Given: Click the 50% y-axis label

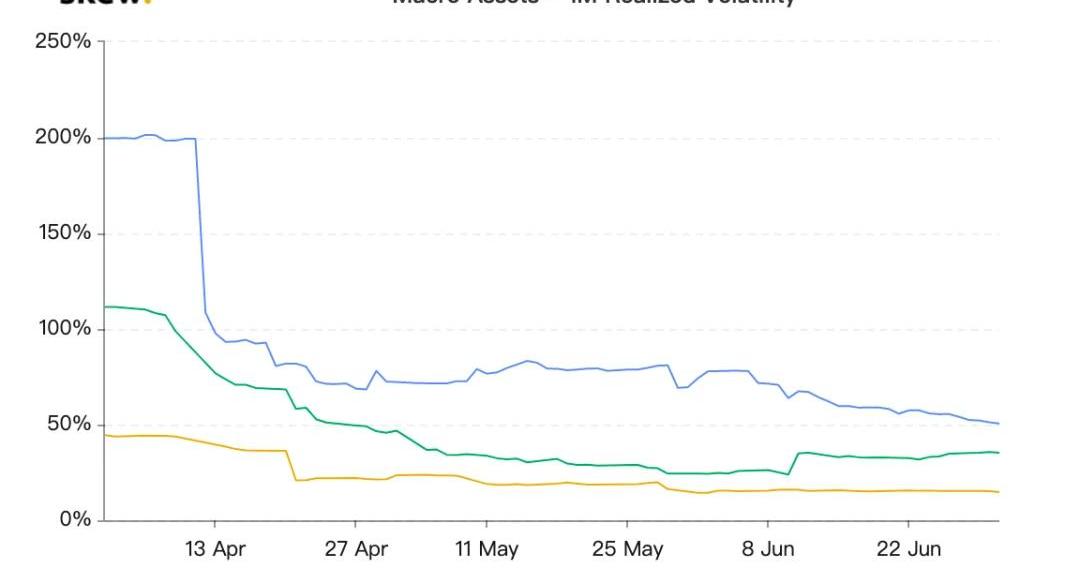Looking at the screenshot, I should pyautogui.click(x=69, y=425).
